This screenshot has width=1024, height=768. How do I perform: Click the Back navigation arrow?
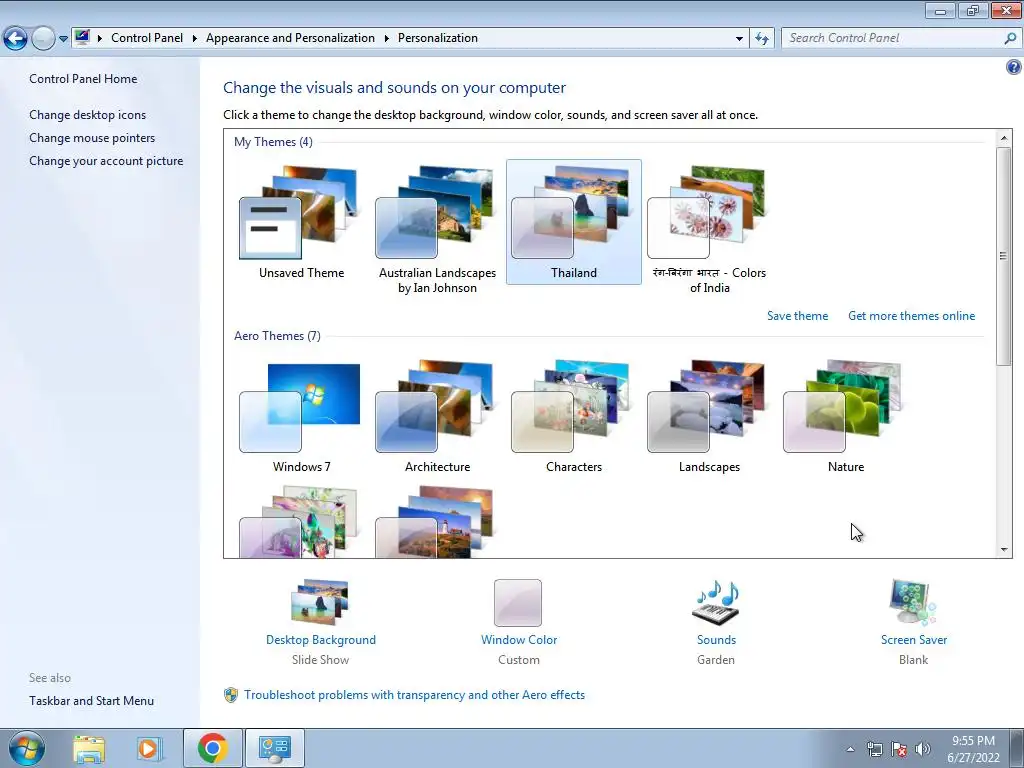coord(16,39)
